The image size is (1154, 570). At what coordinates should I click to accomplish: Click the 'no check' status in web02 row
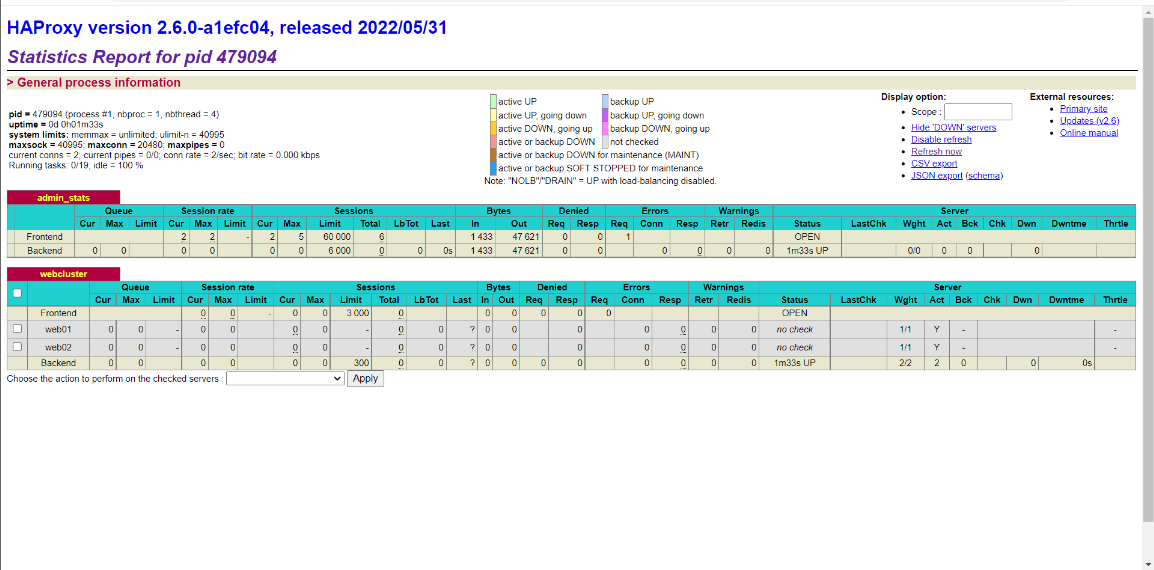point(795,347)
